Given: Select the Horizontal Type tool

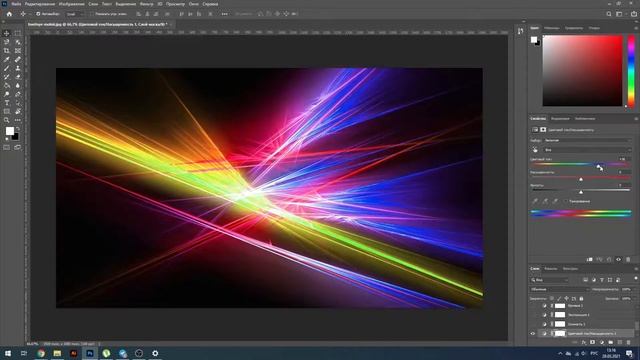Looking at the screenshot, I should pyautogui.click(x=7, y=103).
